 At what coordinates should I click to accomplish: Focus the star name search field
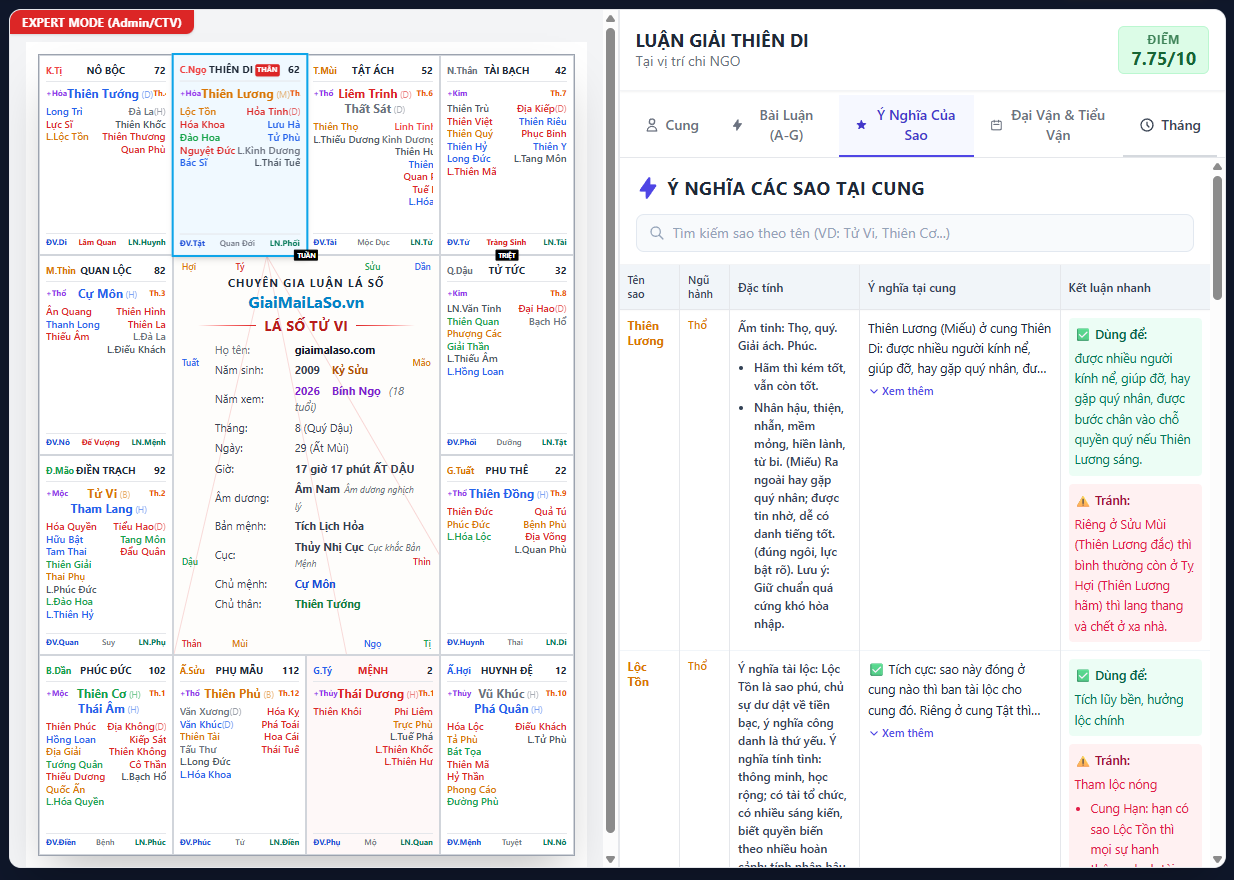(914, 233)
